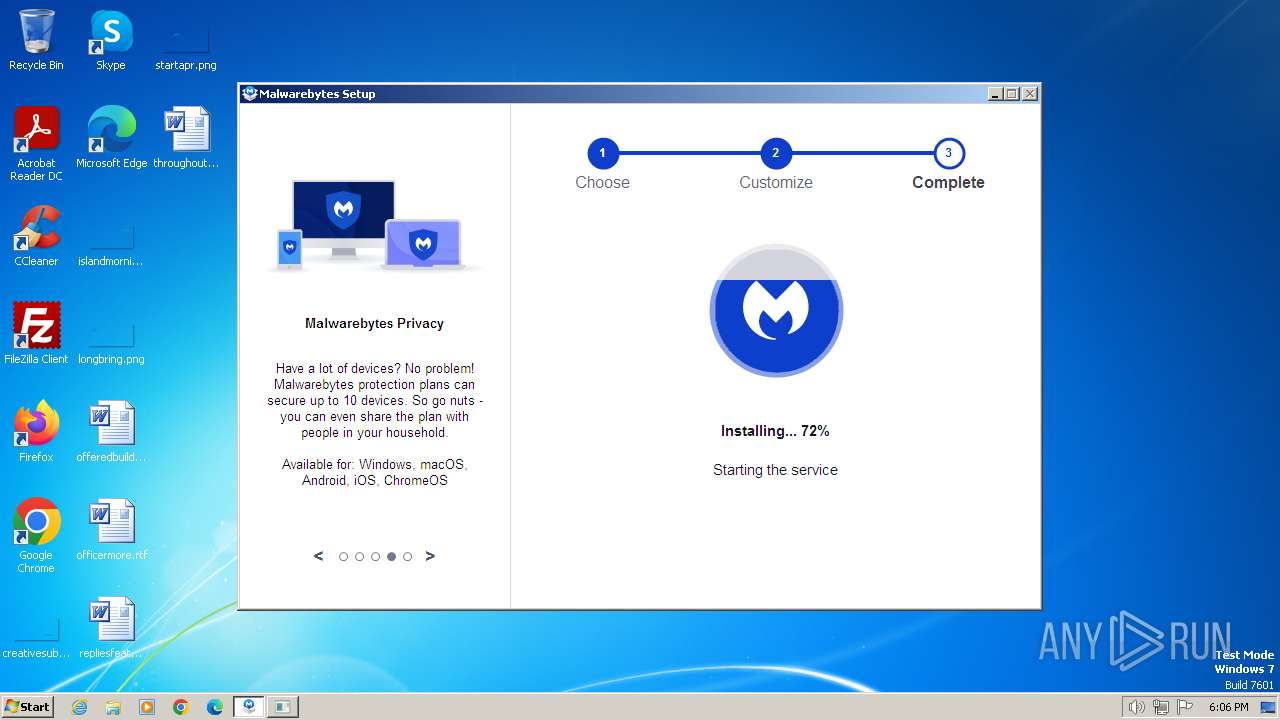Click the Malwarebytes logo in title bar
Viewport: 1280px width, 720px height.
point(250,94)
